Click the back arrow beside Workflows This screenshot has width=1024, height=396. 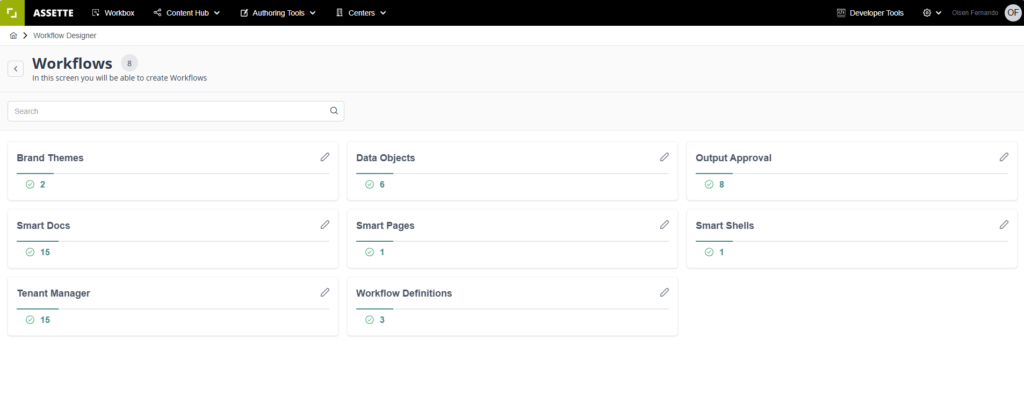click(16, 69)
